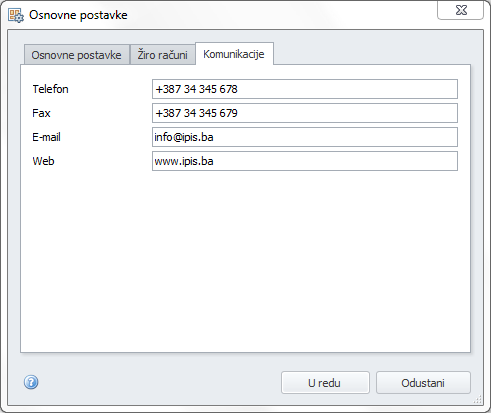
Task: Switch to the Osnovne postavke tab
Action: 76,55
